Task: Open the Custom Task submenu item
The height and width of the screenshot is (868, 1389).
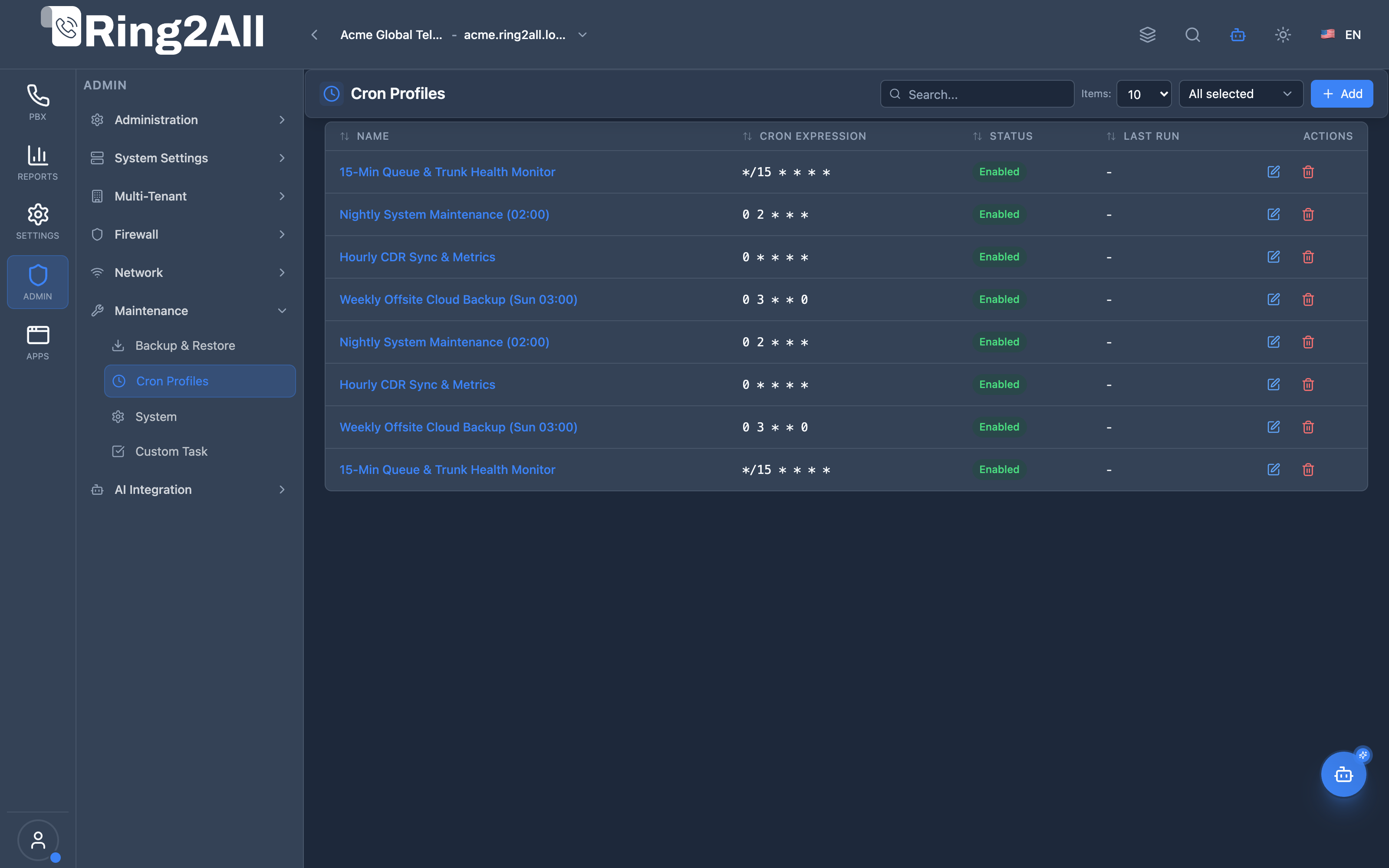Action: tap(200, 451)
